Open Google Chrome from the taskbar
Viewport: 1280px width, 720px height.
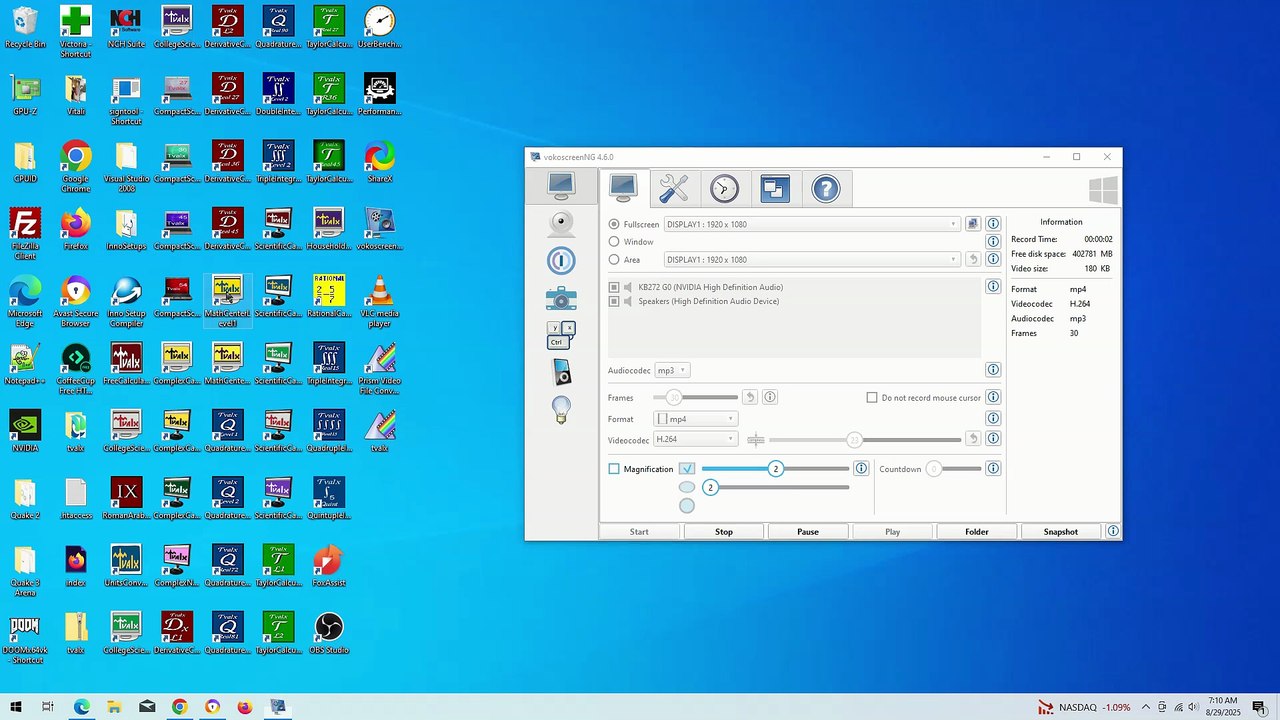click(179, 707)
